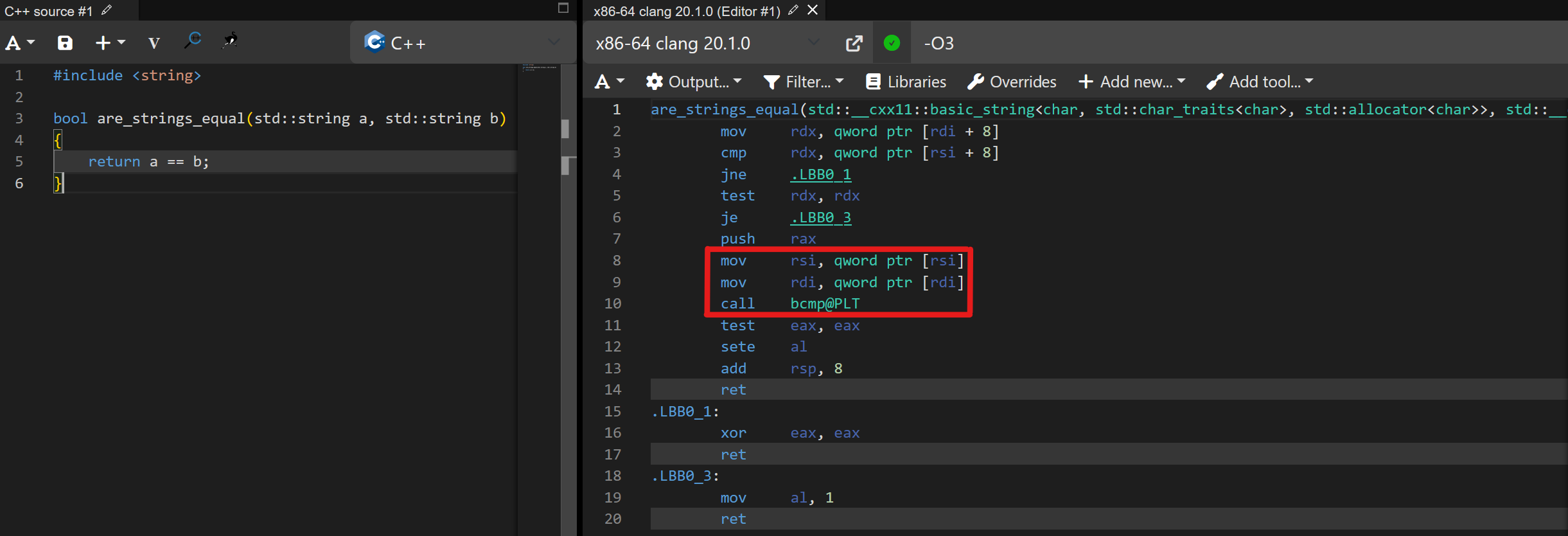
Task: Rename C++ source #1 pencil icon
Action: pos(107,10)
